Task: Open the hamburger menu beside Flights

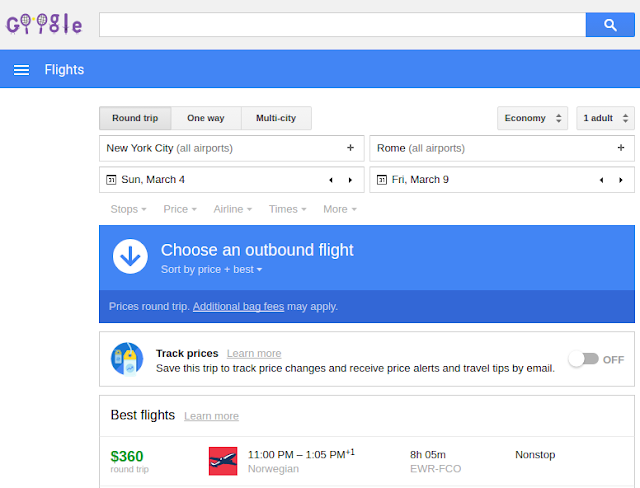Action: point(21,70)
